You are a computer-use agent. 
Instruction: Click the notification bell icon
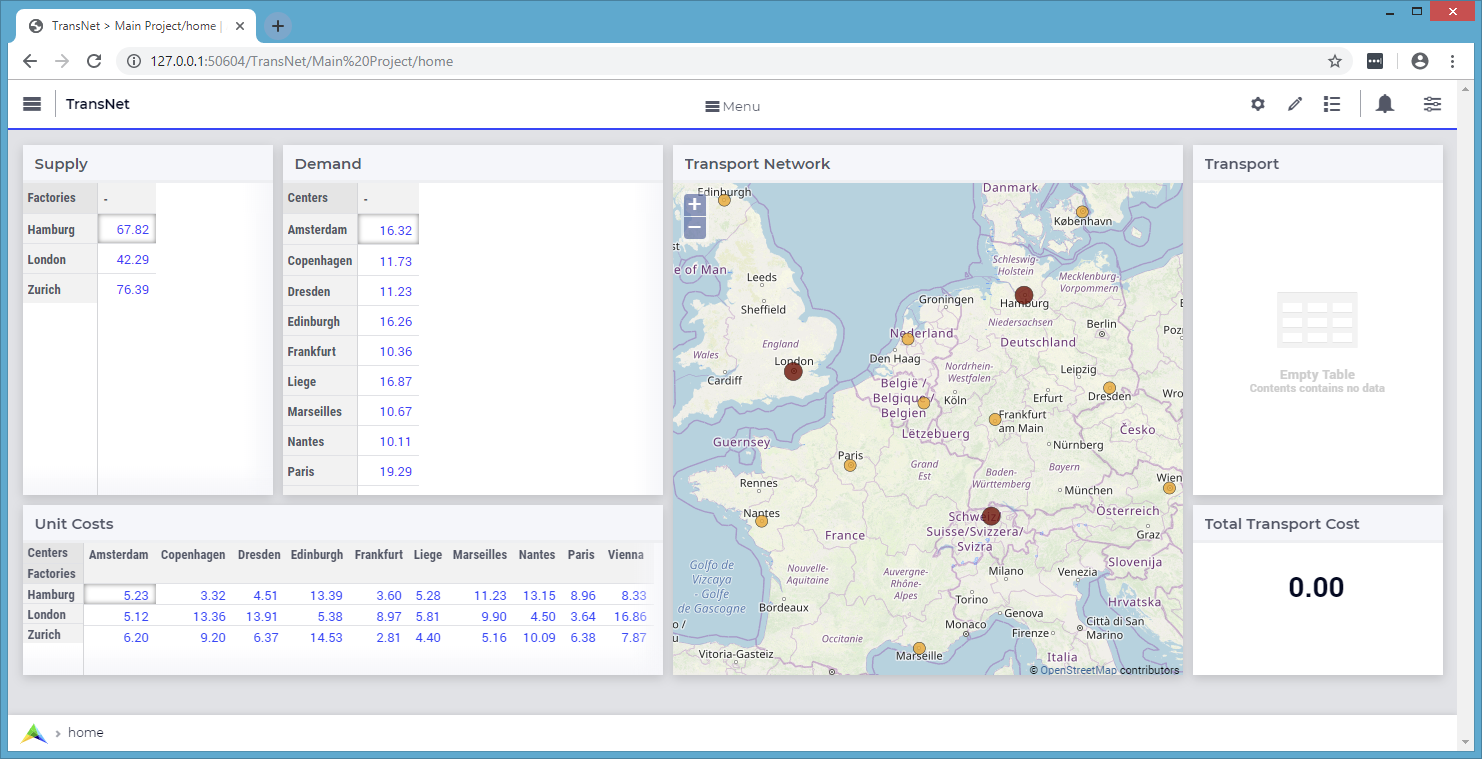(1385, 104)
